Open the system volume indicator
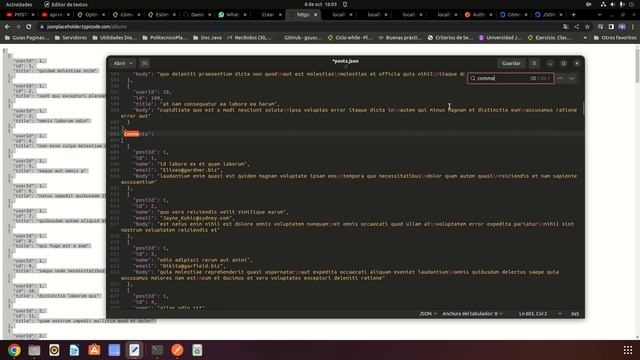The width and height of the screenshot is (640, 360). (613, 4)
